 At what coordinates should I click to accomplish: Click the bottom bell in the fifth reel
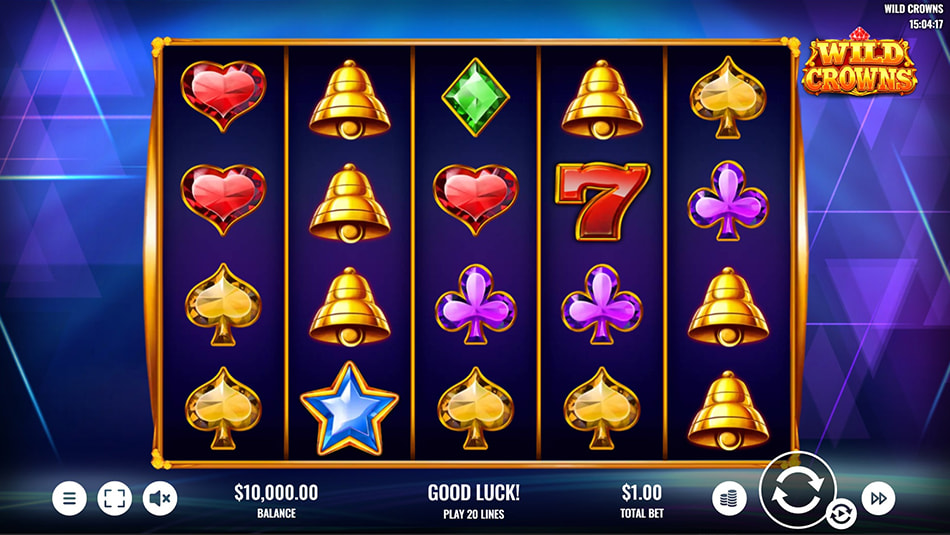click(x=728, y=410)
